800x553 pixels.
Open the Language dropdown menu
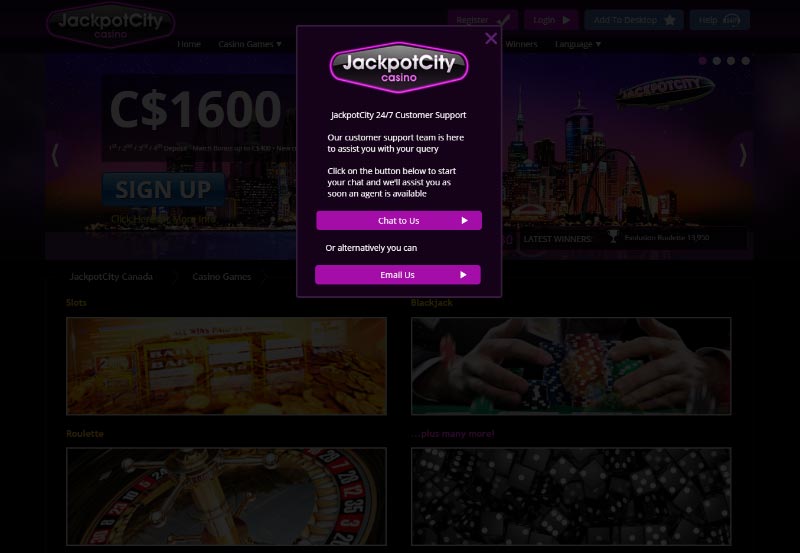578,44
